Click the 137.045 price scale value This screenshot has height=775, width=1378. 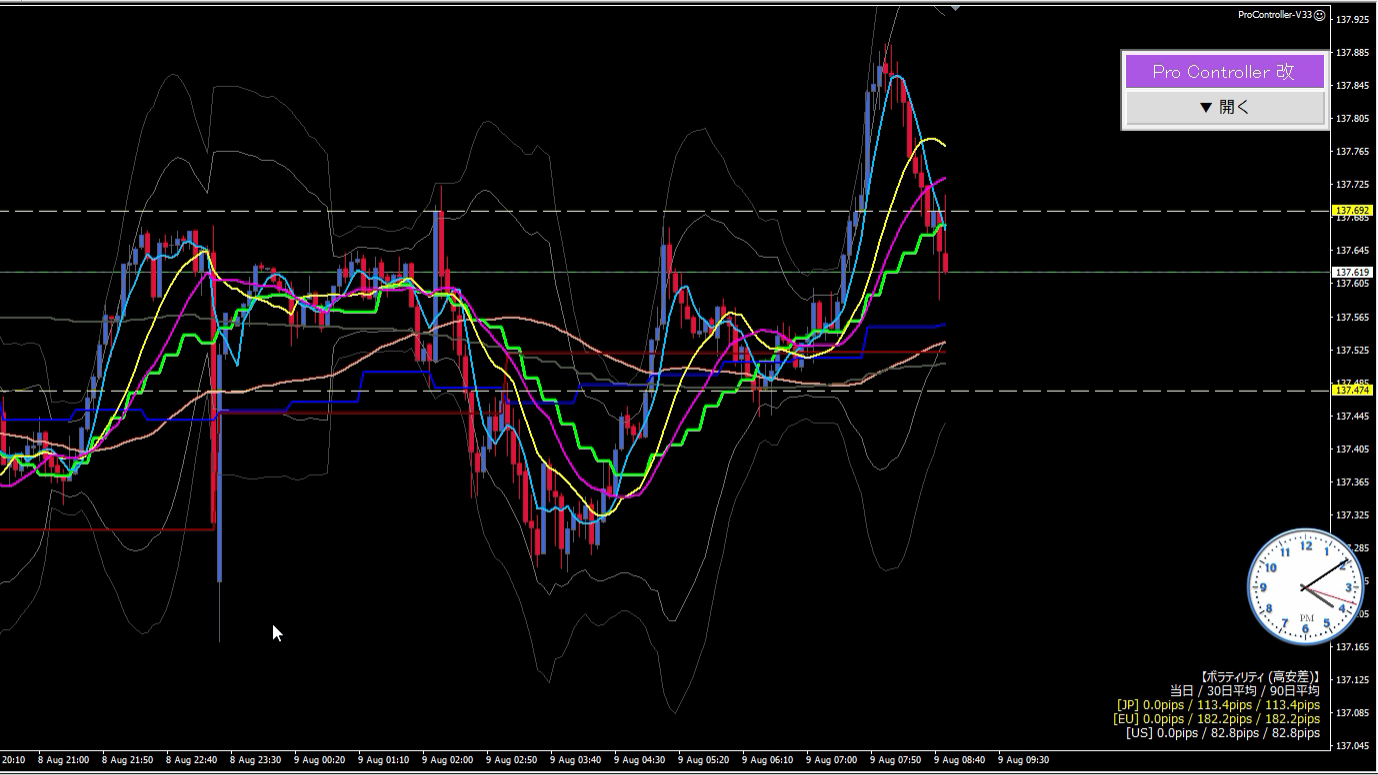[x=1352, y=746]
